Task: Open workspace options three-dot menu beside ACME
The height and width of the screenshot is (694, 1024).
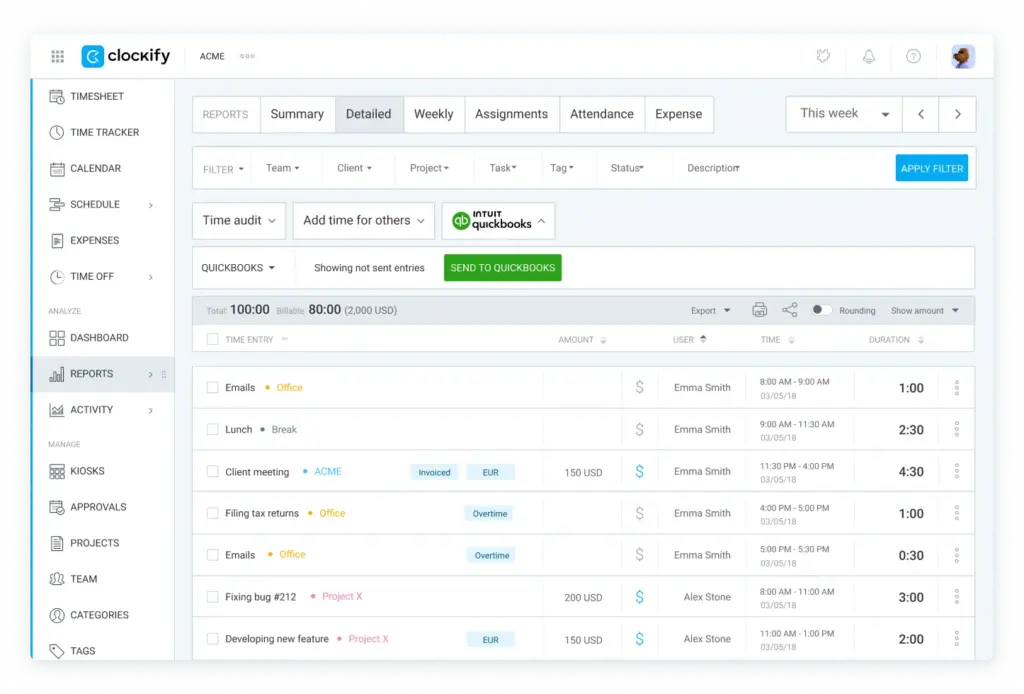Action: point(248,56)
